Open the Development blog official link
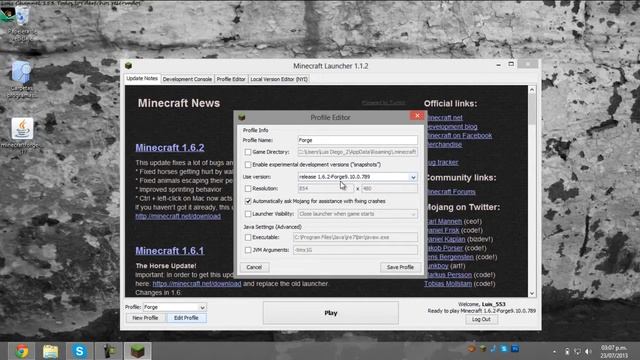Screen dimensions: 640x360 point(451,127)
